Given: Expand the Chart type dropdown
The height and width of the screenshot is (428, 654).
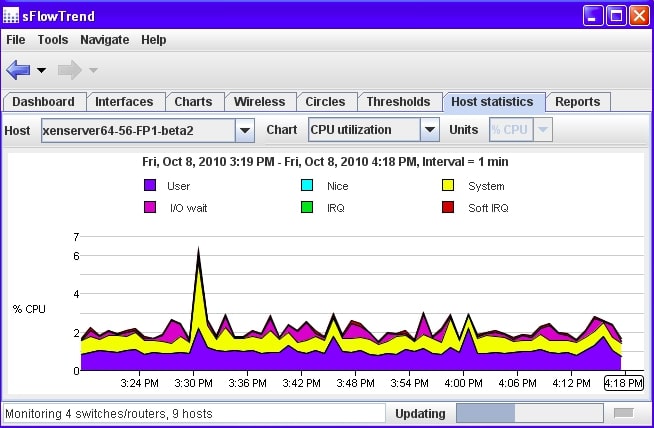Looking at the screenshot, I should point(430,130).
